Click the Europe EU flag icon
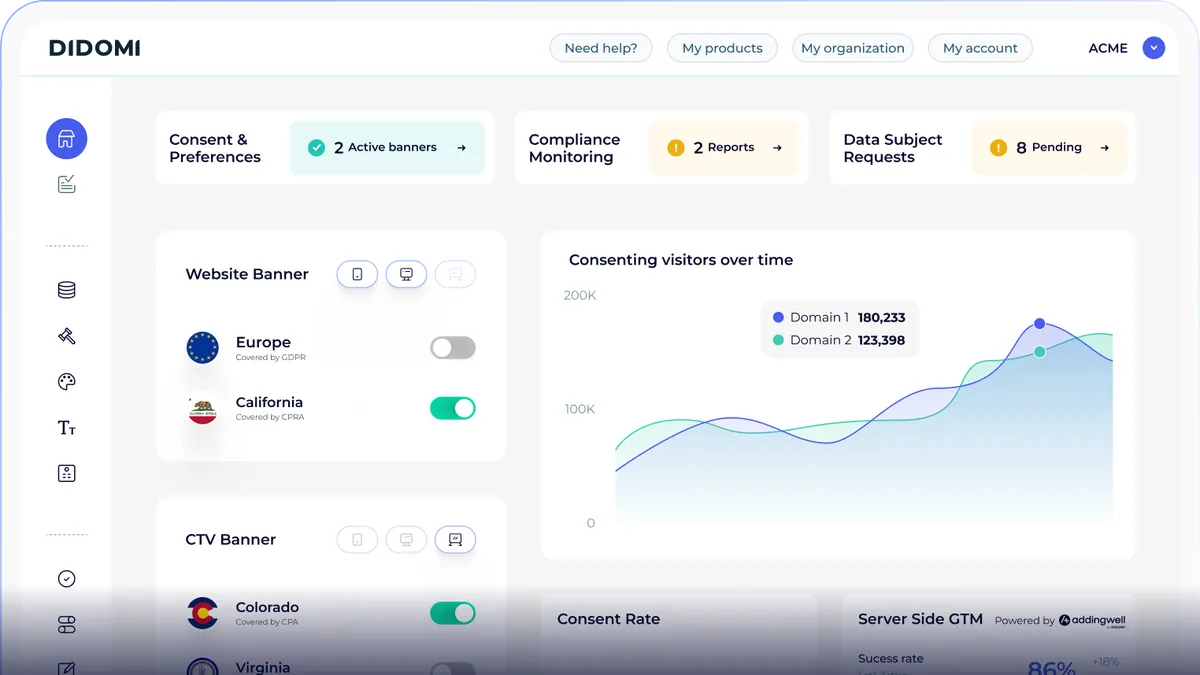Image resolution: width=1200 pixels, height=675 pixels. [x=203, y=348]
